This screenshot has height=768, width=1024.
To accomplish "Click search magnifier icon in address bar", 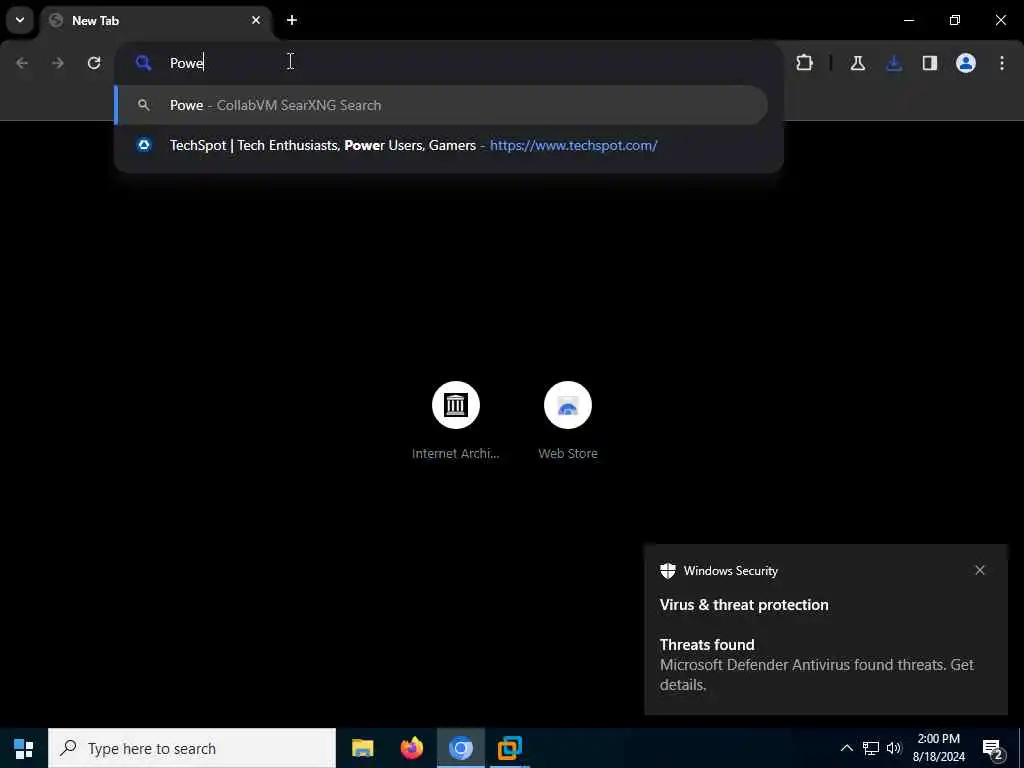I will 143,63.
